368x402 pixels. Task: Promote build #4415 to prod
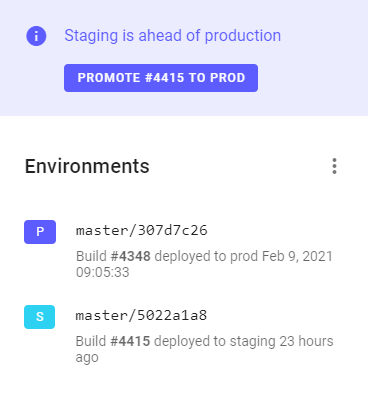tap(161, 78)
